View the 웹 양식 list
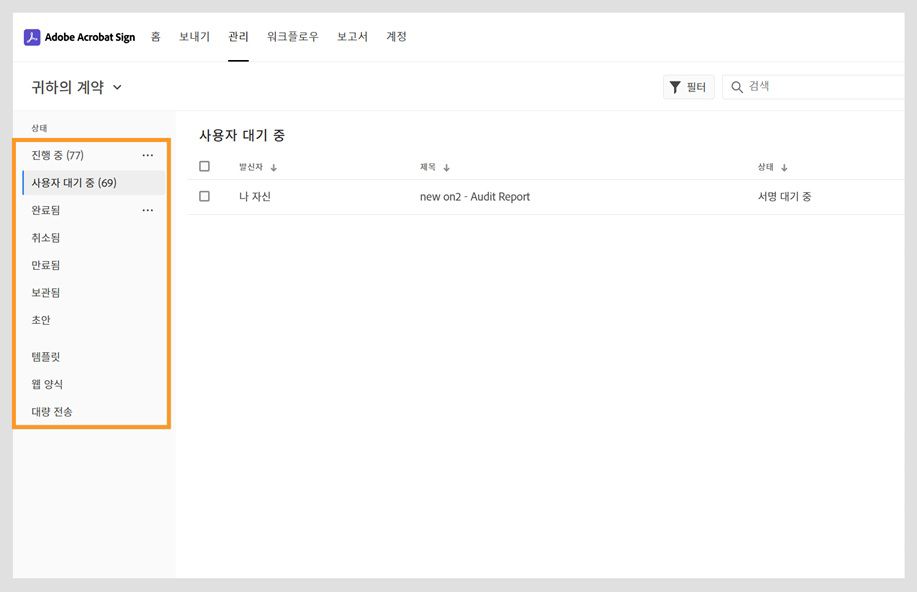917x592 pixels. (47, 384)
